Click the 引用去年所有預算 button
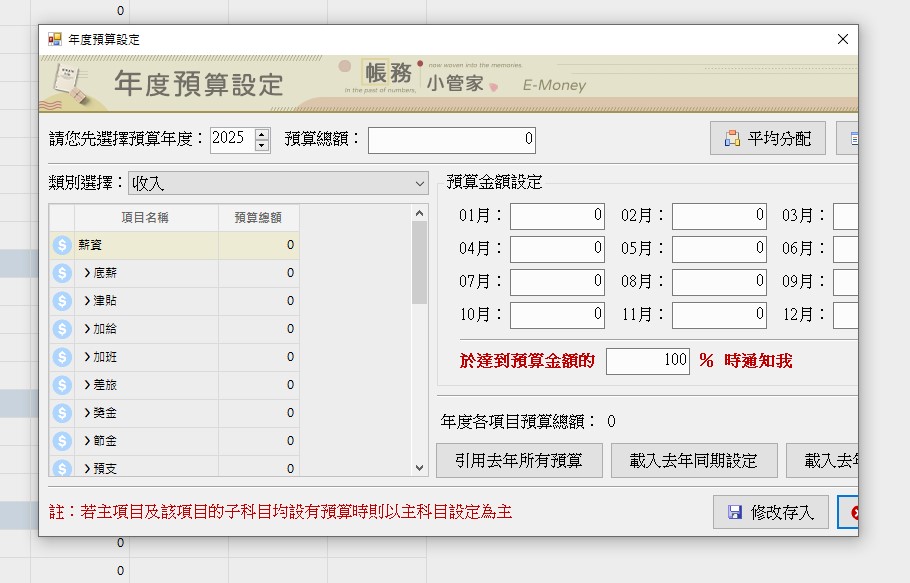This screenshot has width=910, height=583. [x=519, y=461]
